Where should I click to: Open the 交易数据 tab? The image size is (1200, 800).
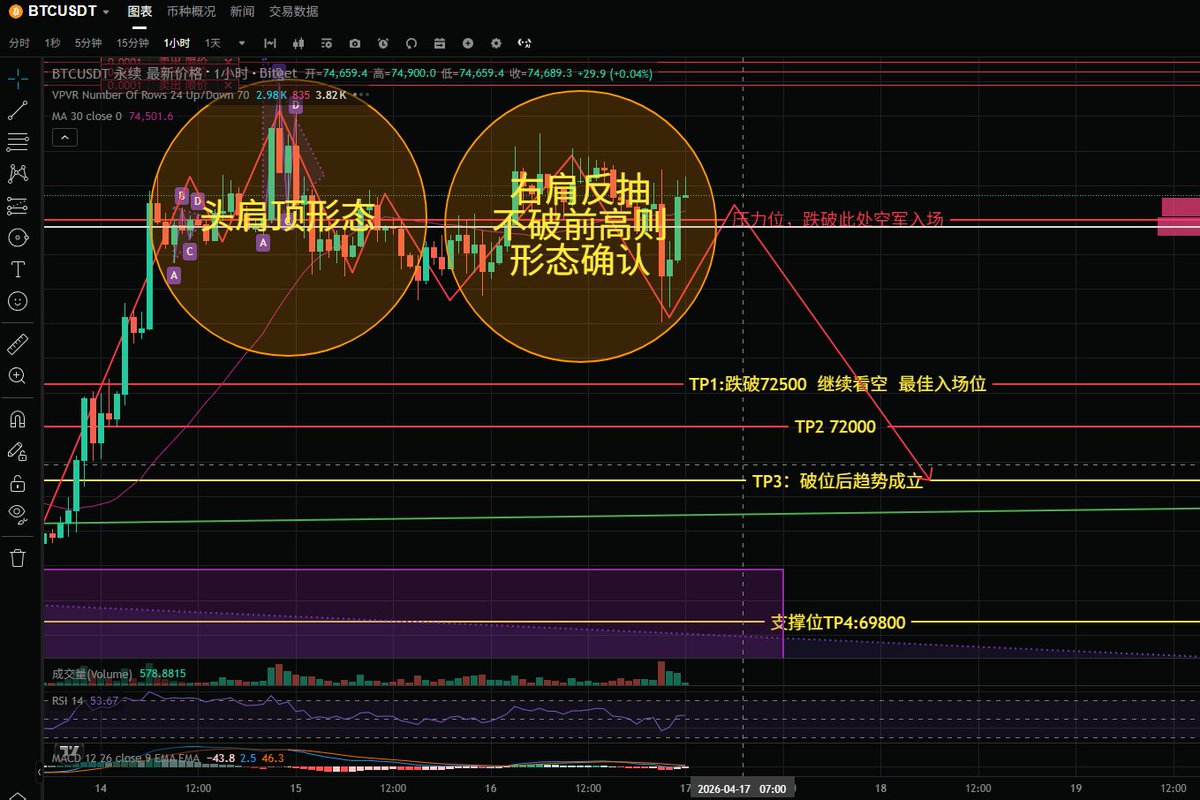(294, 12)
